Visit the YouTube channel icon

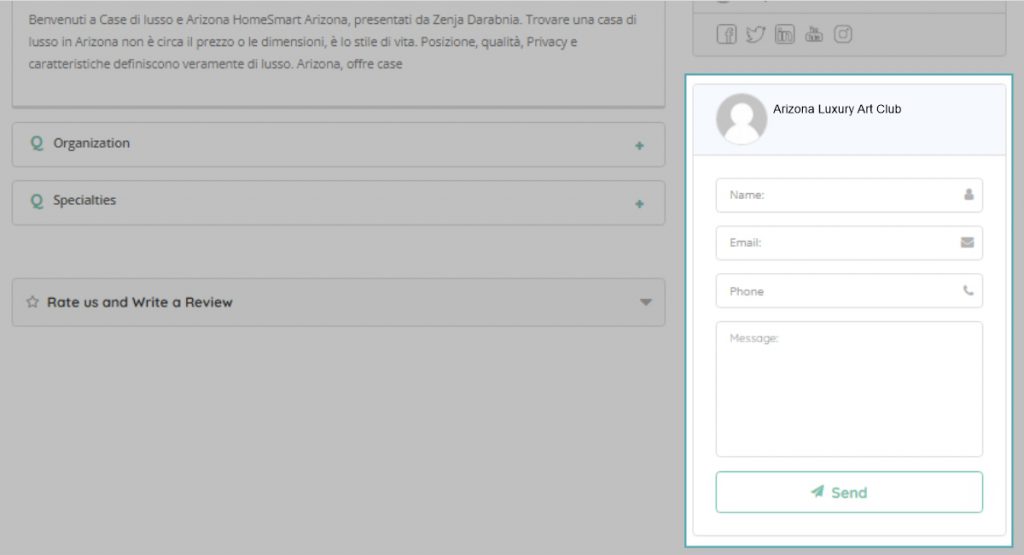pos(813,34)
